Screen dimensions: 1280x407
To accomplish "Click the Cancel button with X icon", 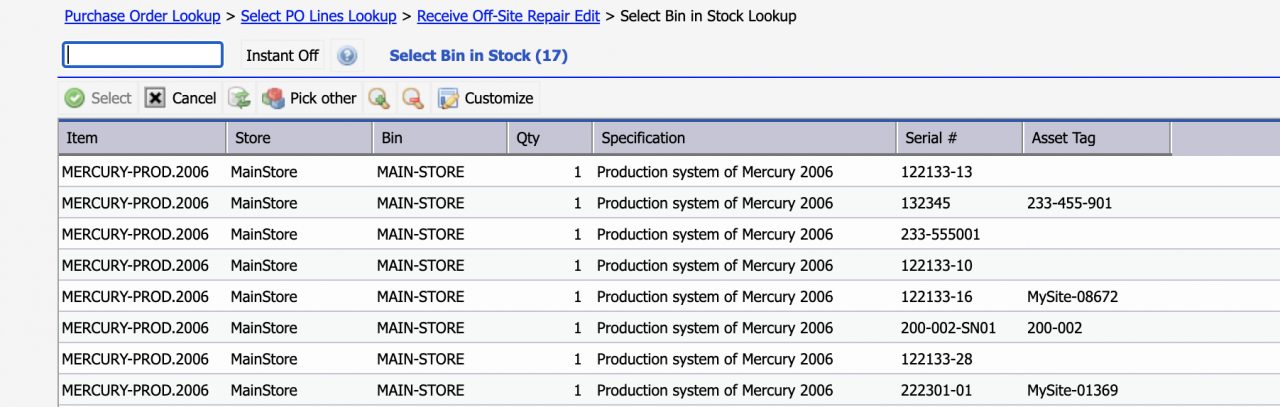I will 180,98.
